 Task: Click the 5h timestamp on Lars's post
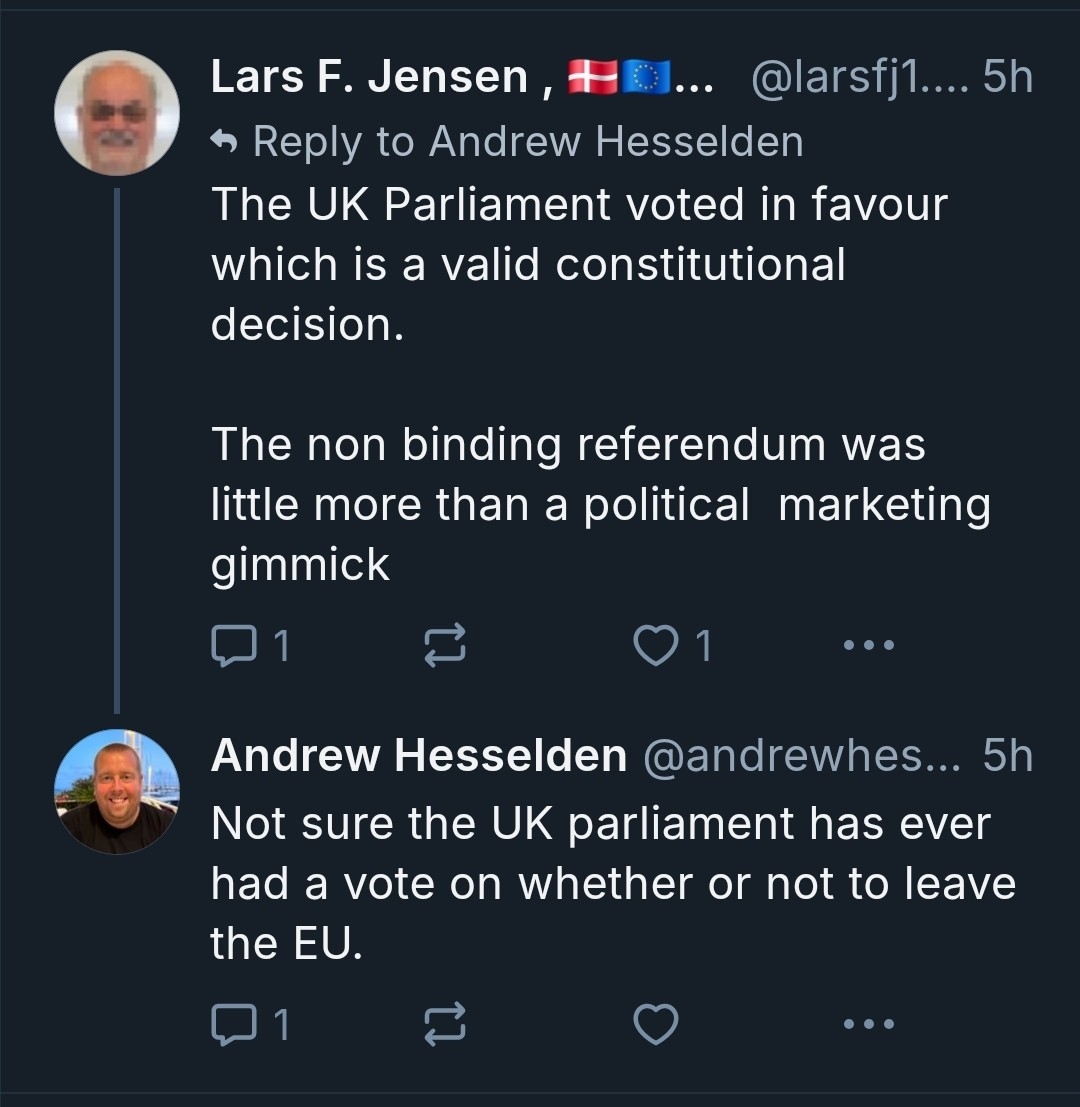pyautogui.click(x=1006, y=78)
